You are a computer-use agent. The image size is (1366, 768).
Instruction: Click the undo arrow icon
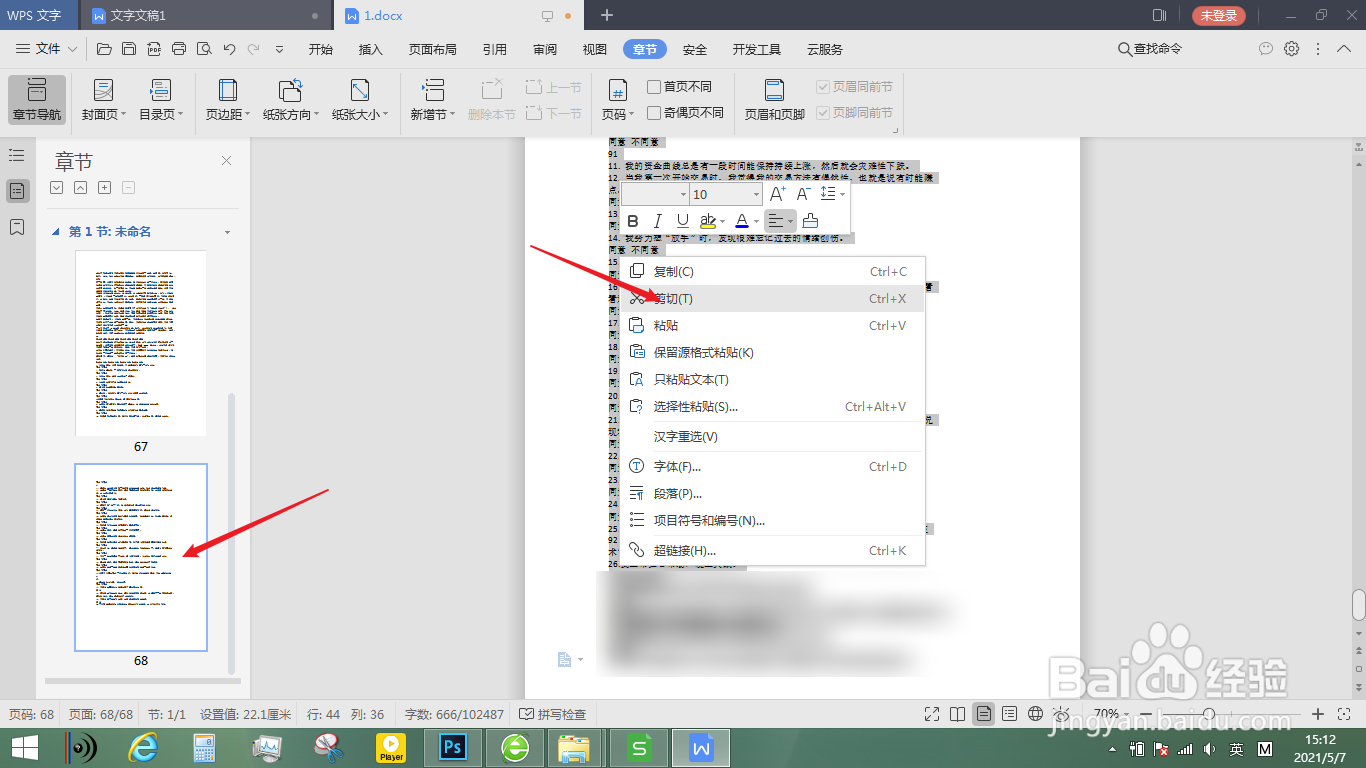(229, 49)
